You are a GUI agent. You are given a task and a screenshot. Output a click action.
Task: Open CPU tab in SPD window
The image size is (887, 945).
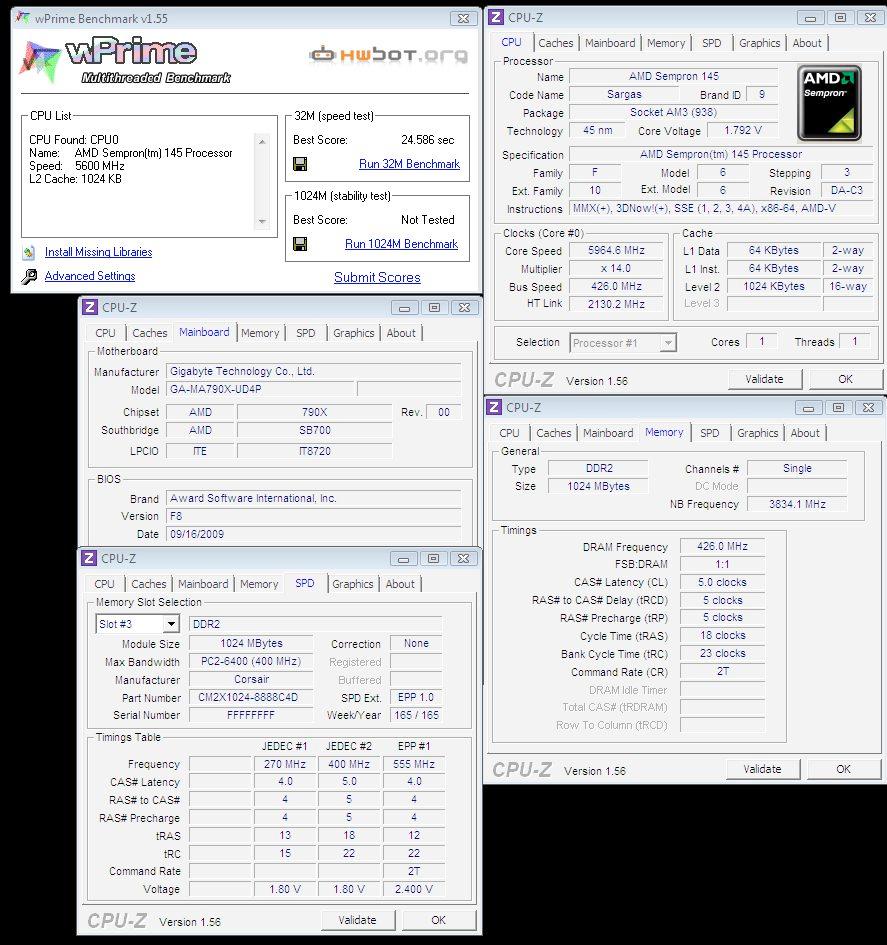point(104,585)
